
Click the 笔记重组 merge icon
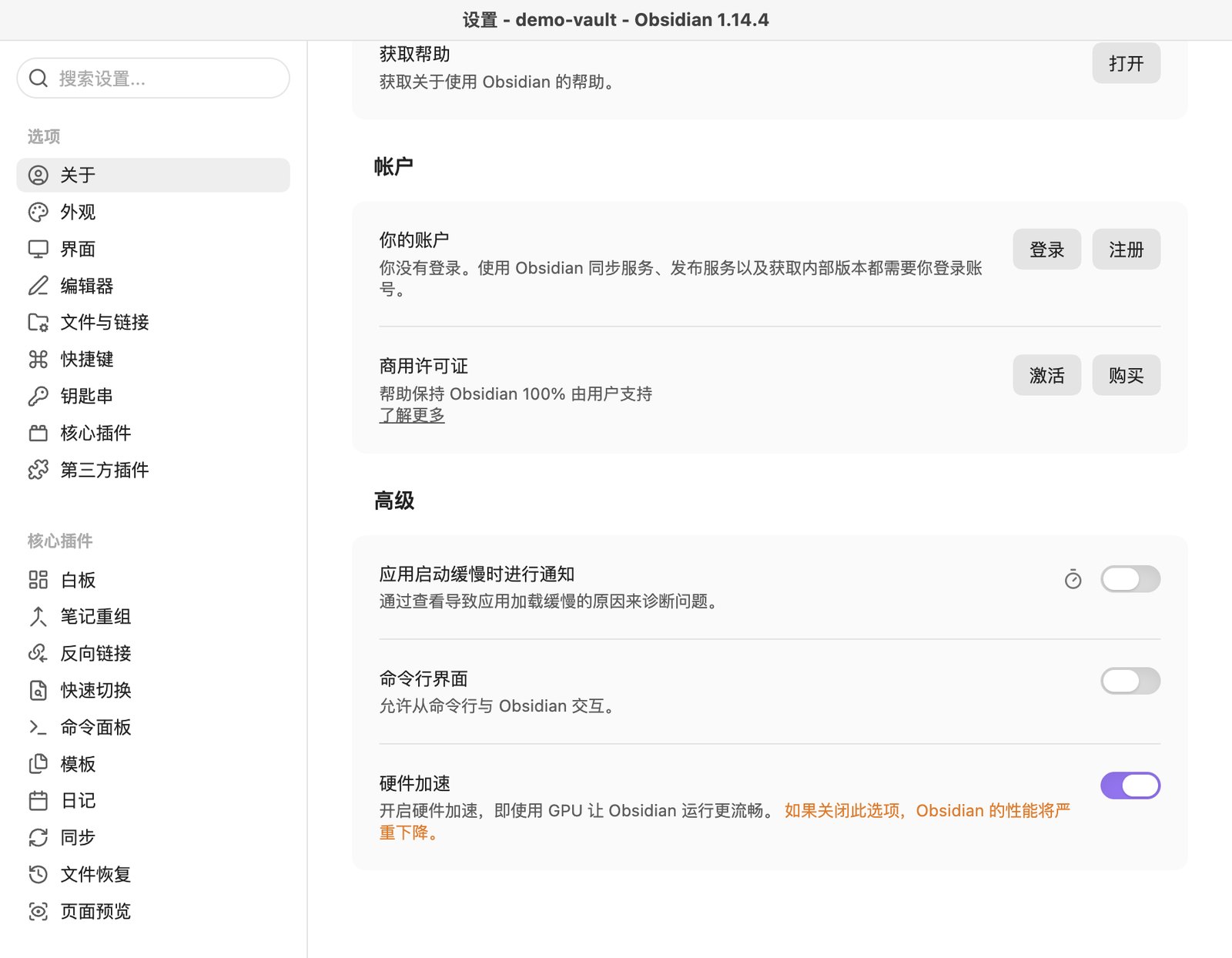coord(38,616)
